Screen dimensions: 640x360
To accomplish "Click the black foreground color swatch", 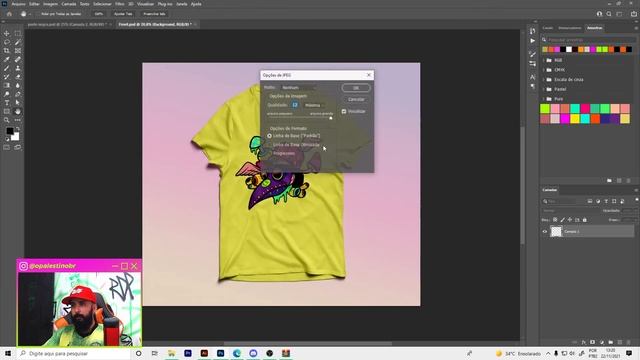I will (9, 131).
